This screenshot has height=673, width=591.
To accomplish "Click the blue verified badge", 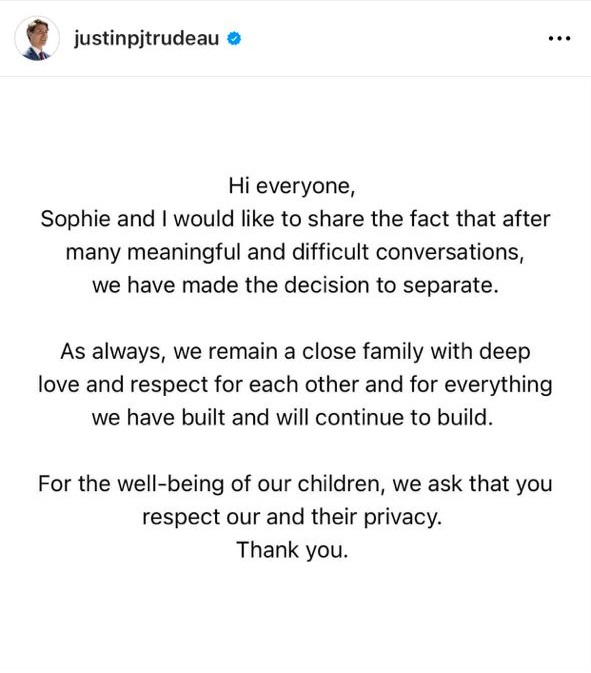I will click(x=234, y=39).
